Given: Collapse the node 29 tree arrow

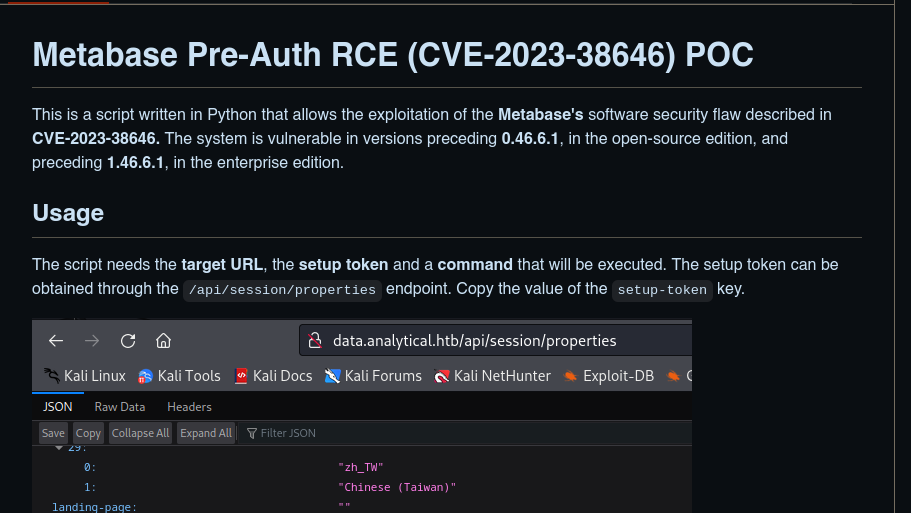Looking at the screenshot, I should (x=59, y=447).
